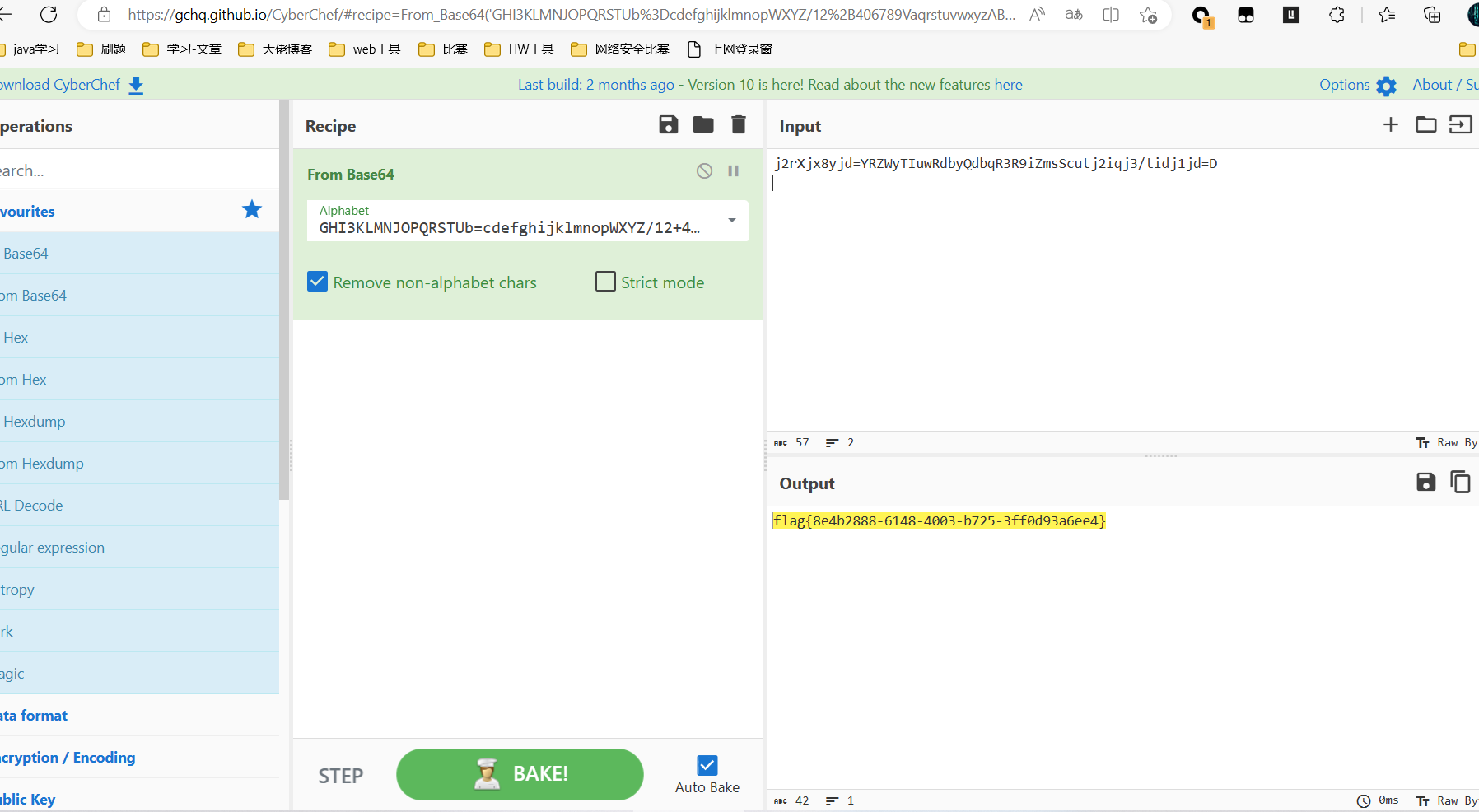Set breakpoint on From Base64 step
1479x812 pixels.
[x=733, y=171]
